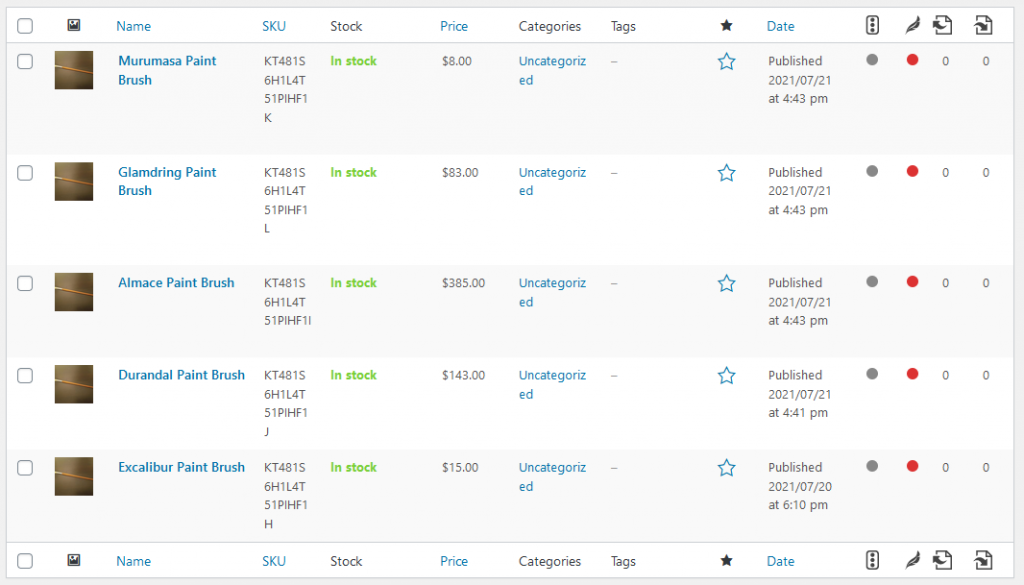Screen dimensions: 1024x585
Task: Sort by Name in the footer
Action: [133, 561]
